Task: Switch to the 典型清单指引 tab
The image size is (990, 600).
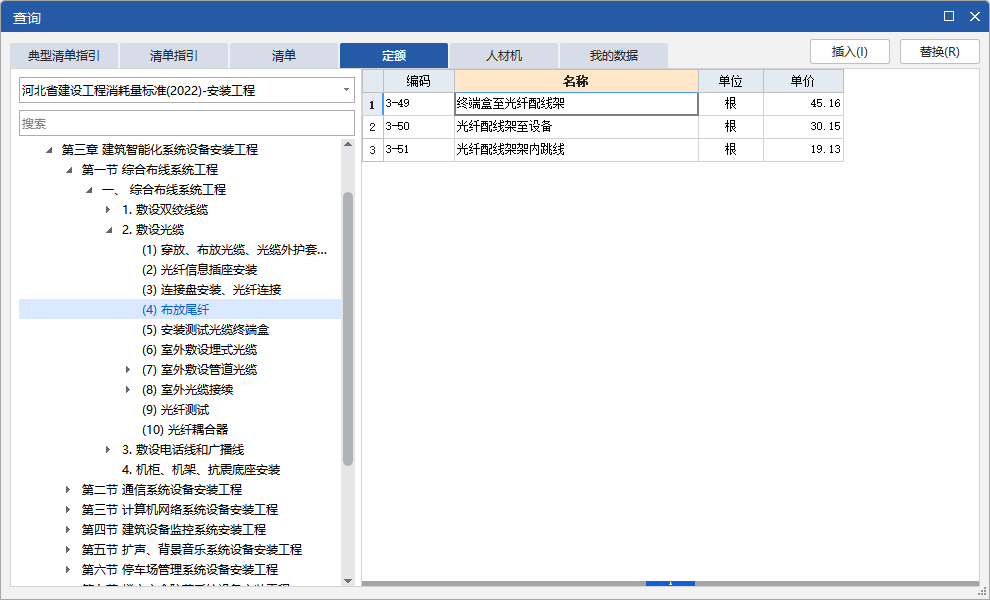Action: pyautogui.click(x=64, y=56)
